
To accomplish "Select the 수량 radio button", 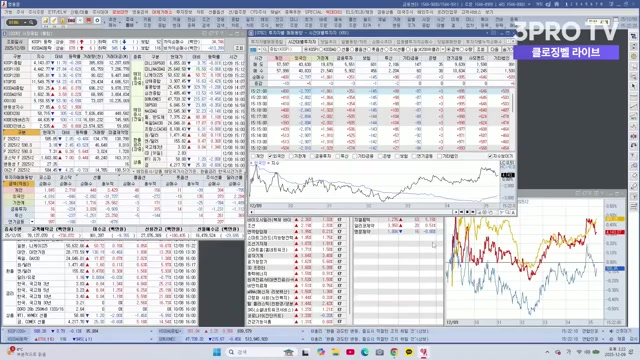I will coord(461,49).
